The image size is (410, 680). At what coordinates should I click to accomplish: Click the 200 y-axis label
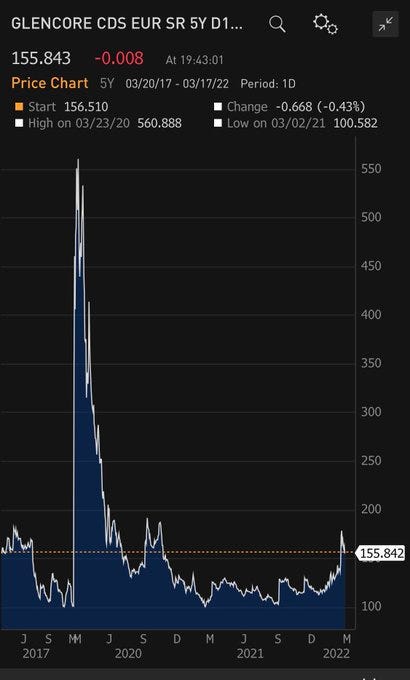pyautogui.click(x=371, y=509)
